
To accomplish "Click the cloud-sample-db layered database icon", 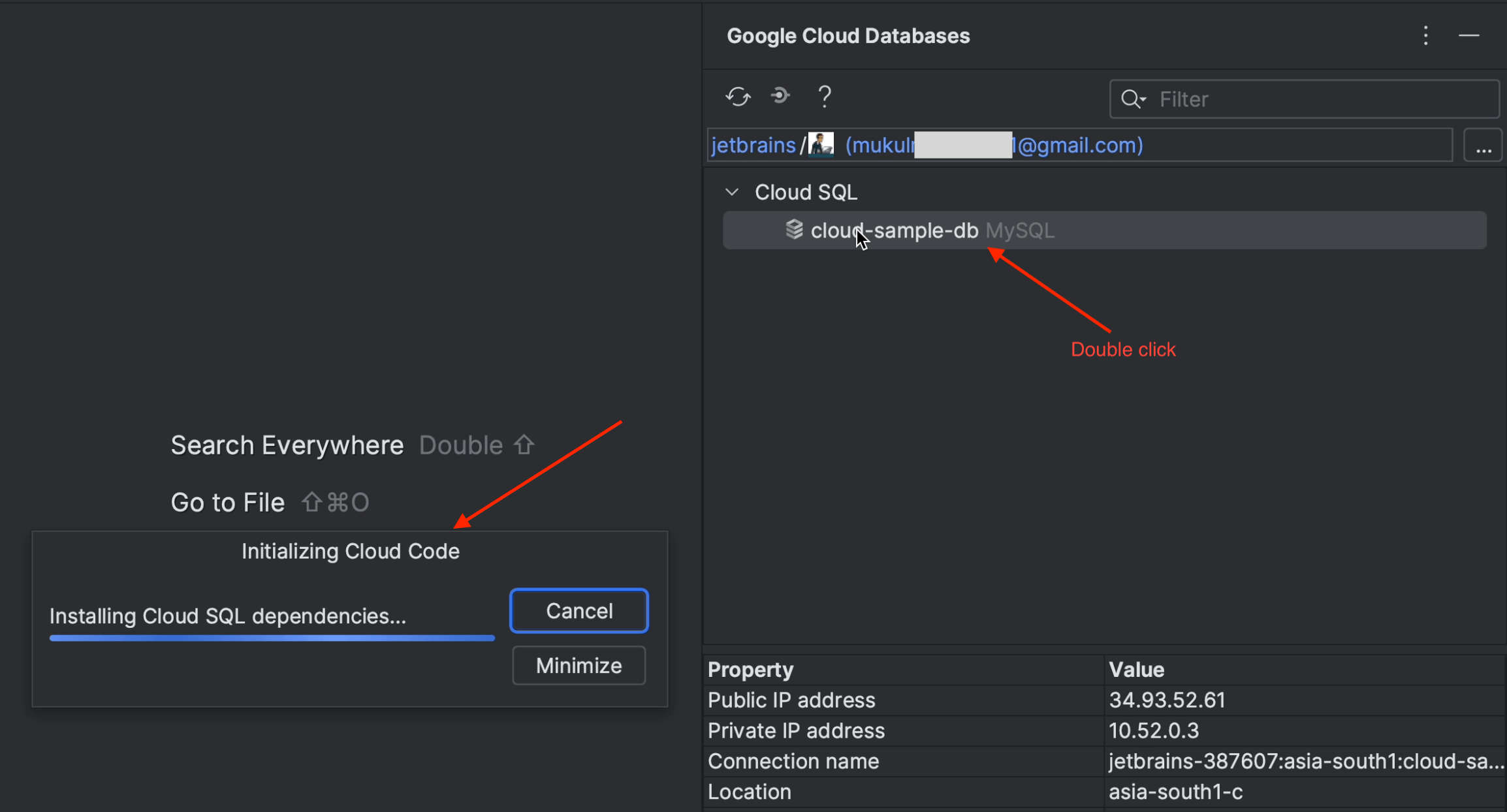I will click(794, 230).
